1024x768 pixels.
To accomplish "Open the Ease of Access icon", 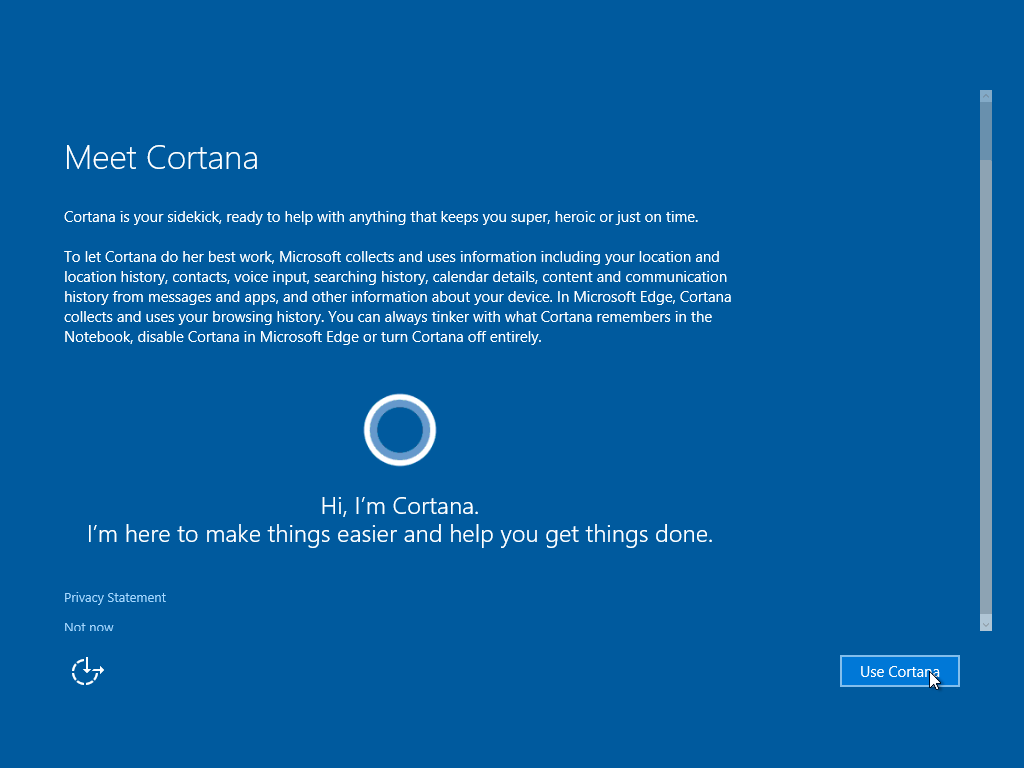I will [88, 671].
